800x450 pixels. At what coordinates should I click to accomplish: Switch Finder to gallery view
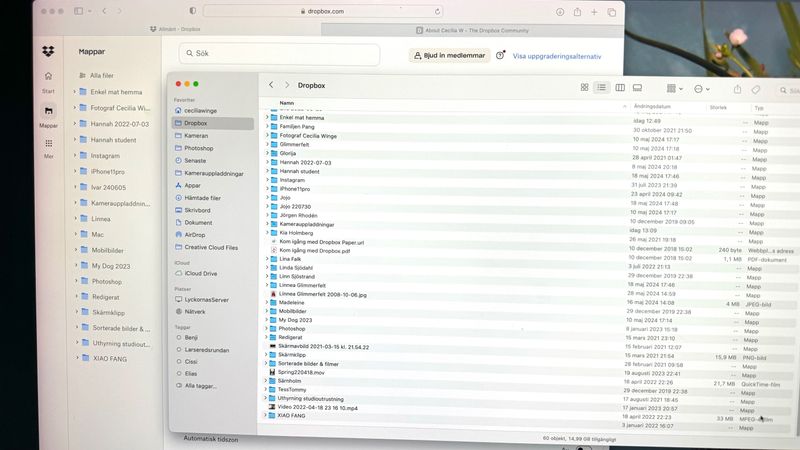638,88
